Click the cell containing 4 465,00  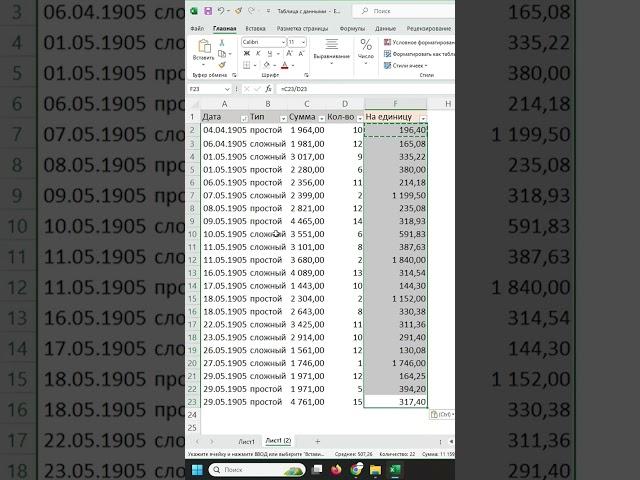307,221
